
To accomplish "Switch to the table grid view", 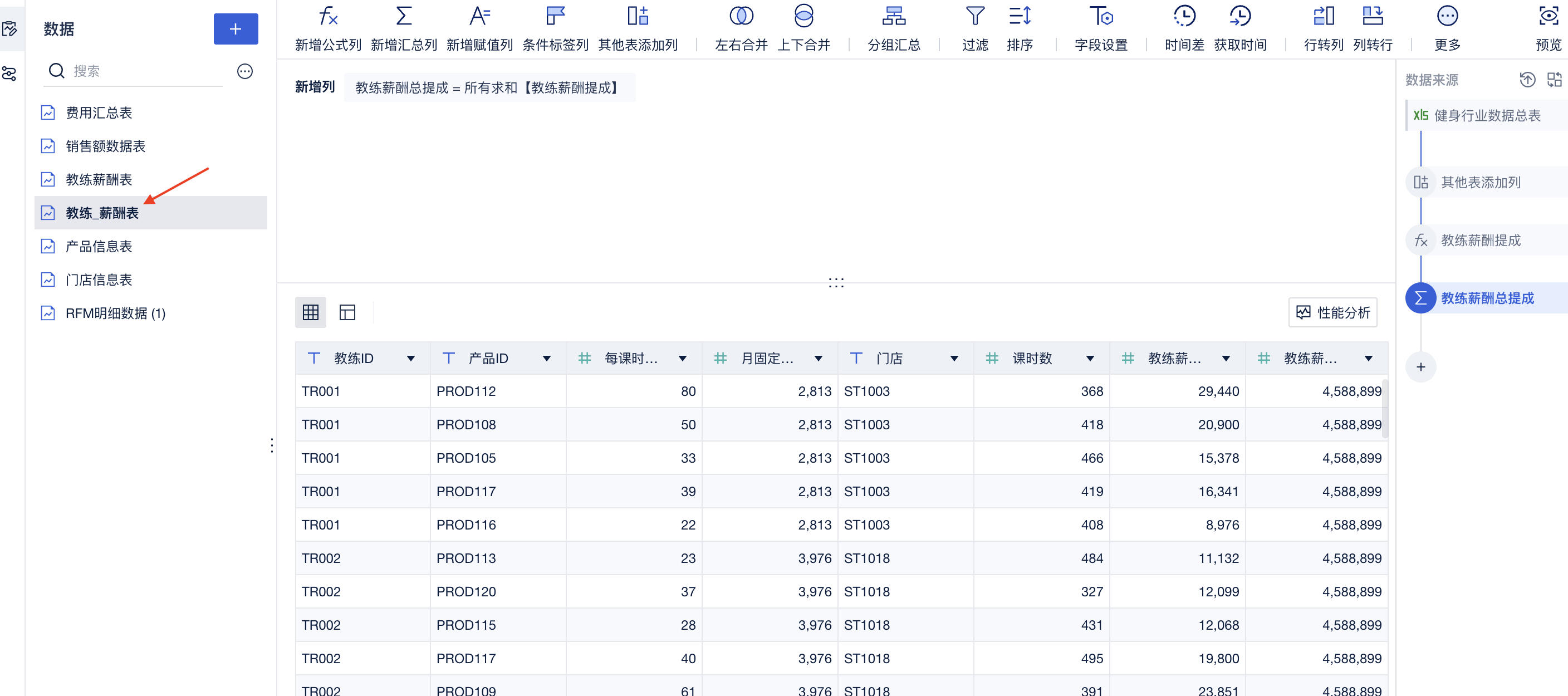I will tap(311, 312).
